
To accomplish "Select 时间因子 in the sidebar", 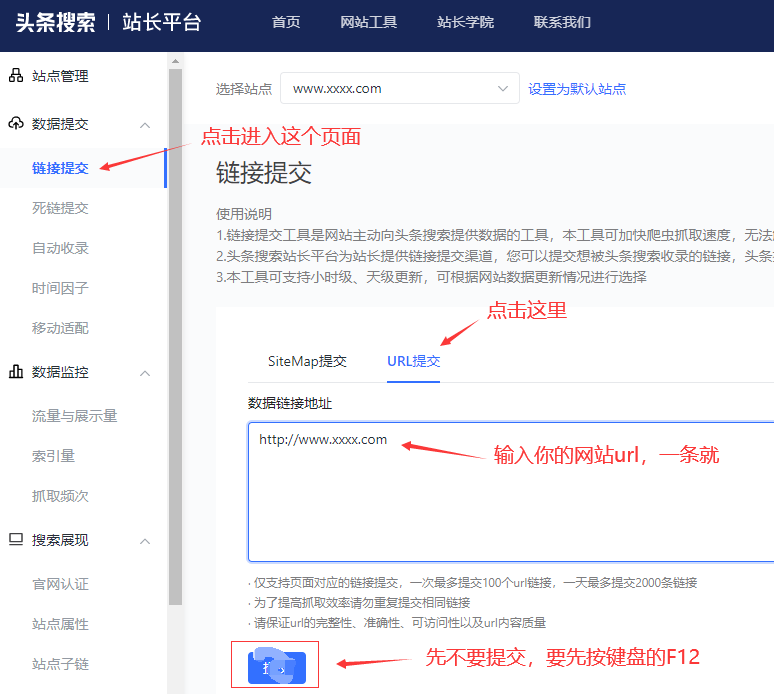I will tap(60, 288).
